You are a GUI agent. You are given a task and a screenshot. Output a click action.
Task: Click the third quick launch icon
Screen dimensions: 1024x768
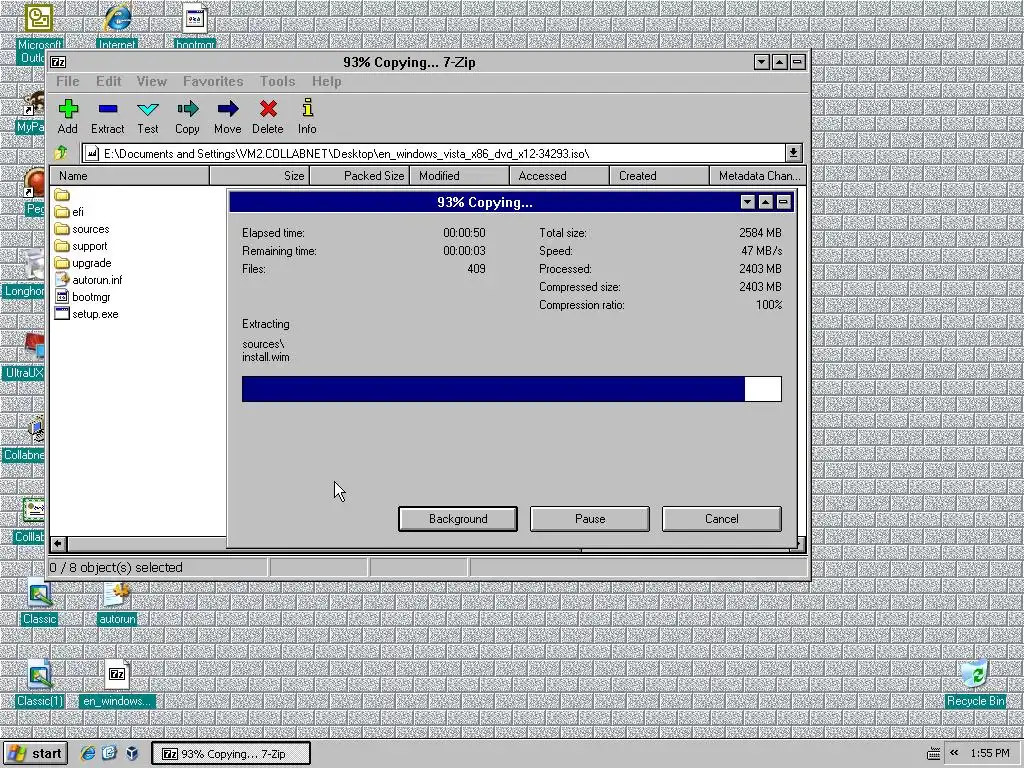pos(132,753)
